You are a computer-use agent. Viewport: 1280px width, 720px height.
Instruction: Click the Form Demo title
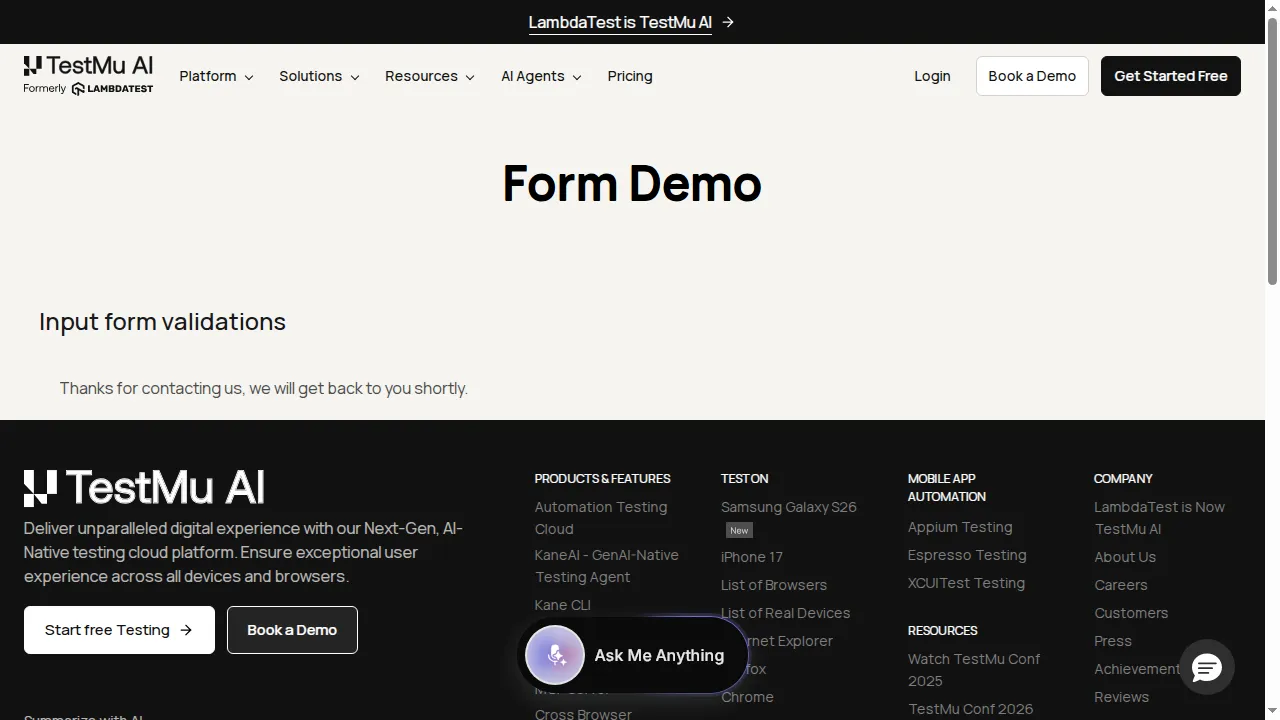(x=632, y=183)
